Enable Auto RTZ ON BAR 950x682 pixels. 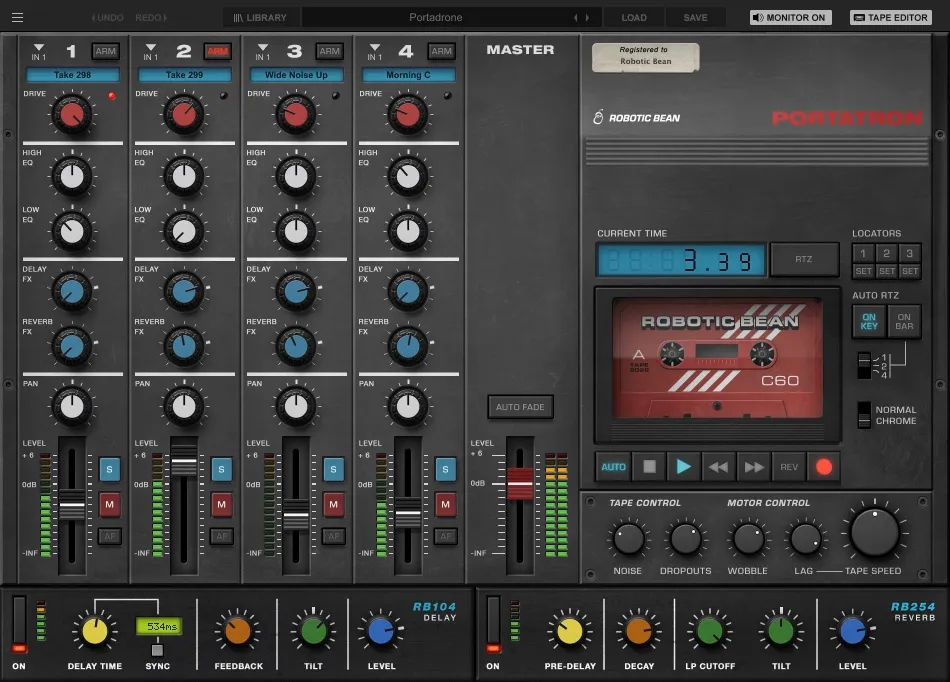904,322
